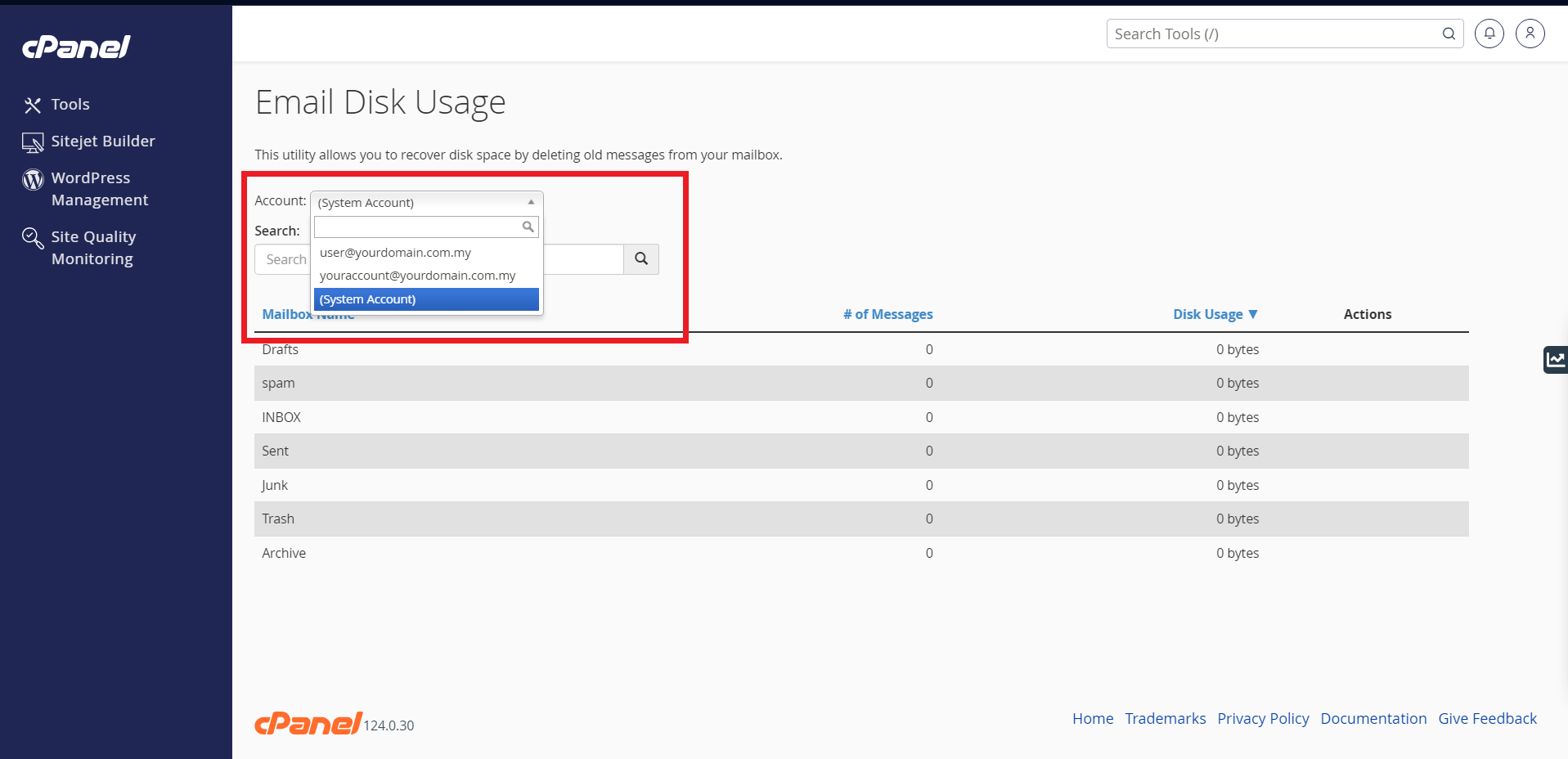Click the mailbox search magnifier button
Viewport: 1568px width, 759px height.
tap(641, 259)
